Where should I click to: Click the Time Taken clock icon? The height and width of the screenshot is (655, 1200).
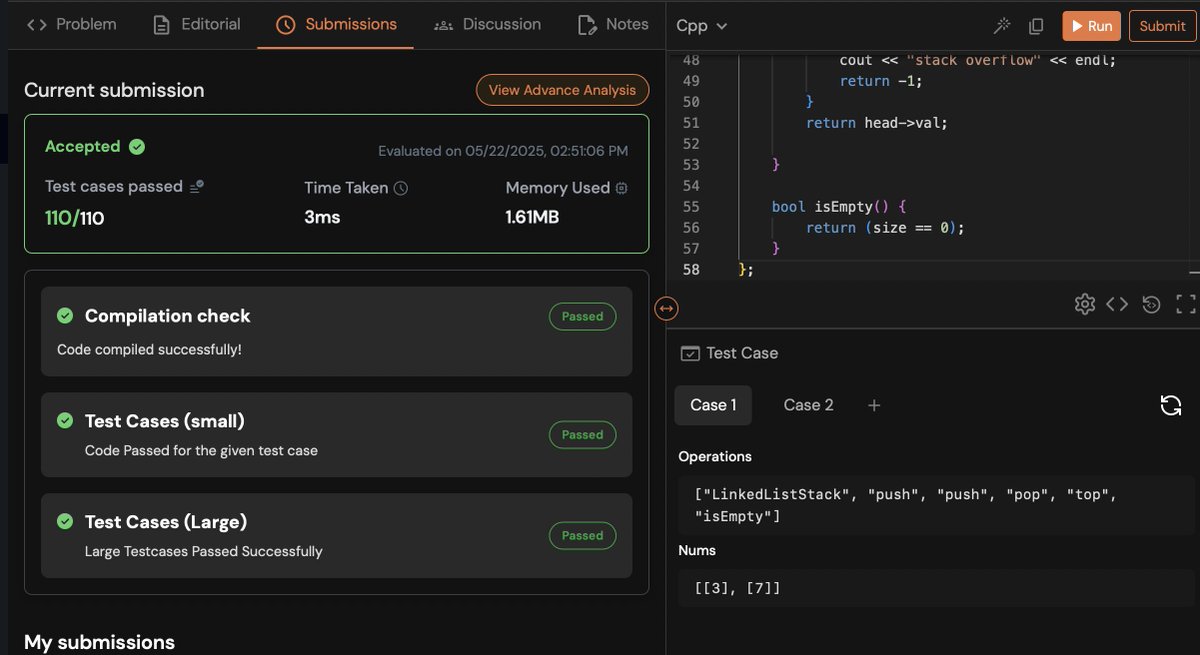pos(401,188)
